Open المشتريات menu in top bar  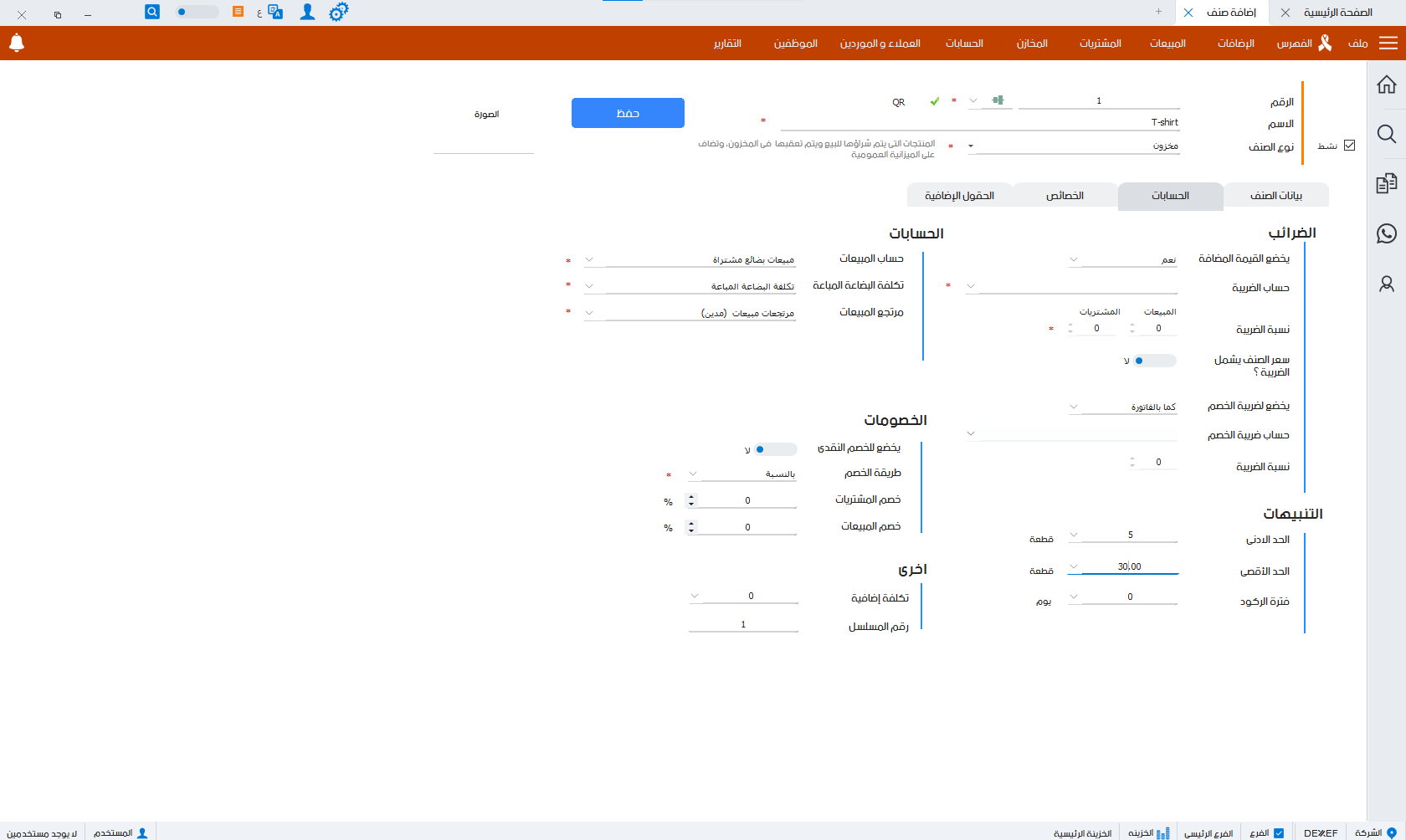[x=1100, y=44]
